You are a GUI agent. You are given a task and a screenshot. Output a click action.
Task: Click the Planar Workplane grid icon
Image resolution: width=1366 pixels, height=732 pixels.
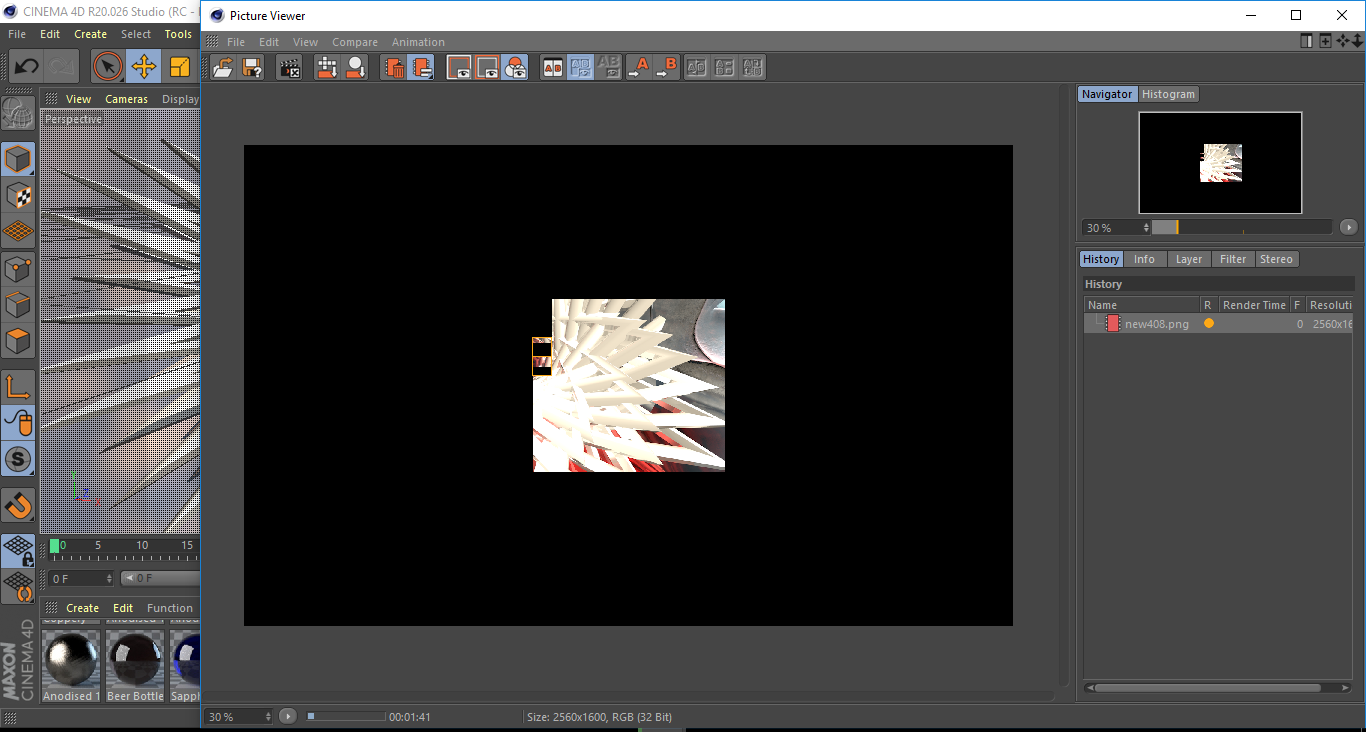(18, 586)
